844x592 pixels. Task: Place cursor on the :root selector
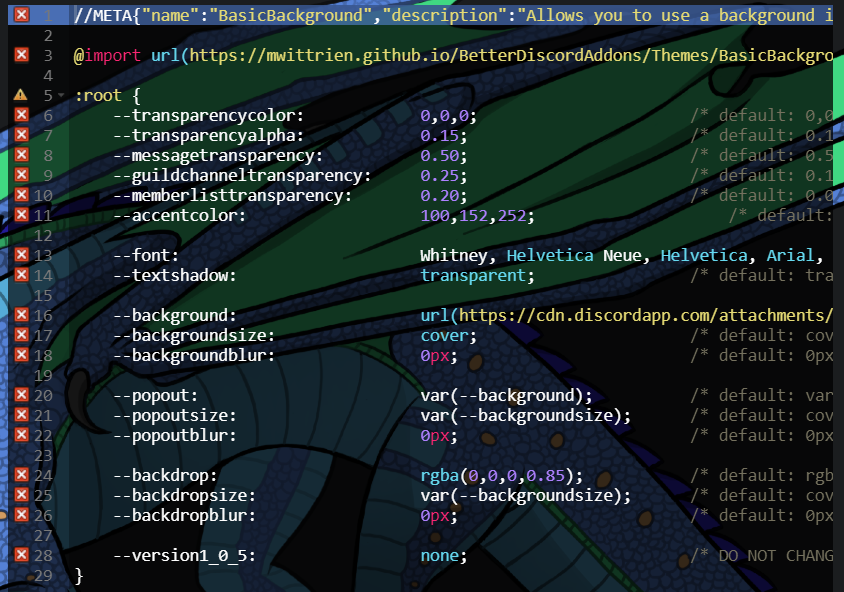[98, 95]
